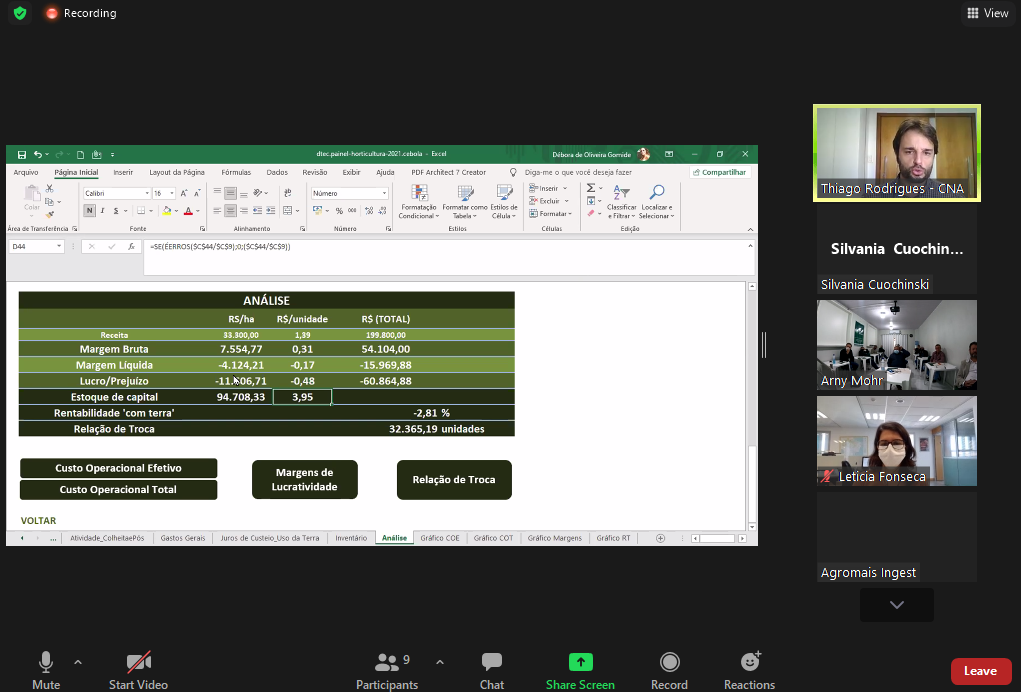Click the Relação de Troca button
This screenshot has height=692, width=1021.
(x=454, y=480)
